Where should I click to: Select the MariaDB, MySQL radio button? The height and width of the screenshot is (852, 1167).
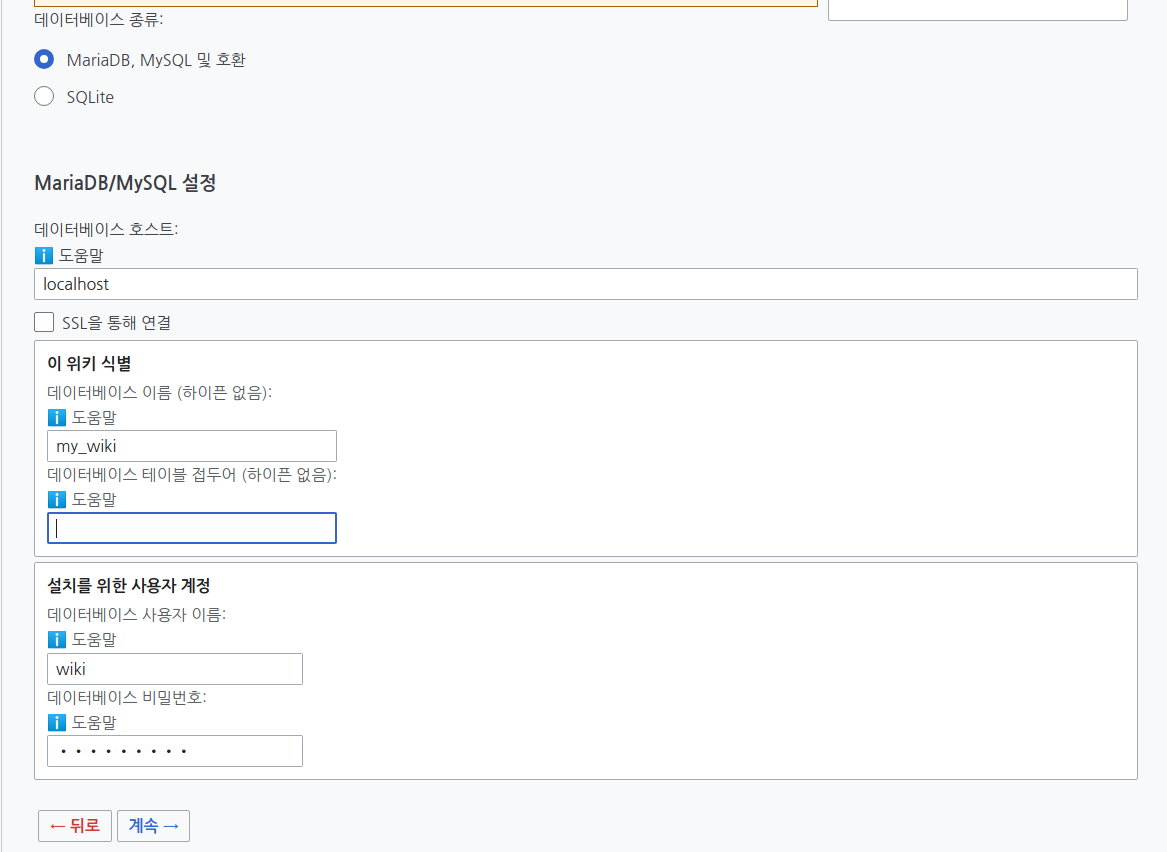pyautogui.click(x=44, y=60)
